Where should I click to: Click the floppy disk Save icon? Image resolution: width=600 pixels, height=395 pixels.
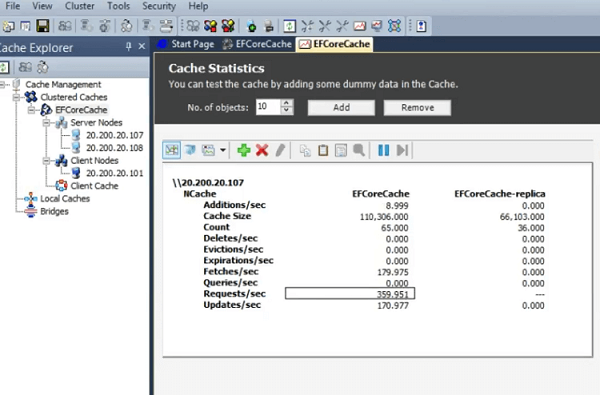tap(42, 26)
